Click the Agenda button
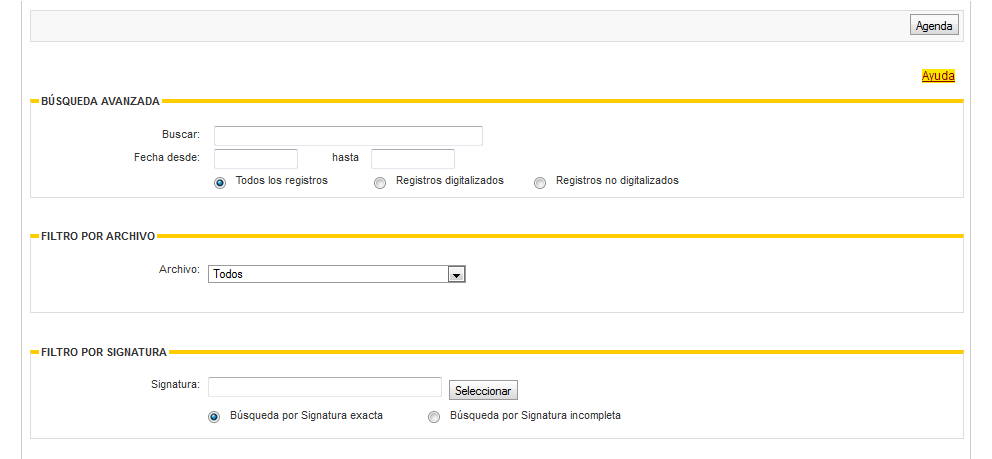This screenshot has width=992, height=459. pyautogui.click(x=934, y=26)
